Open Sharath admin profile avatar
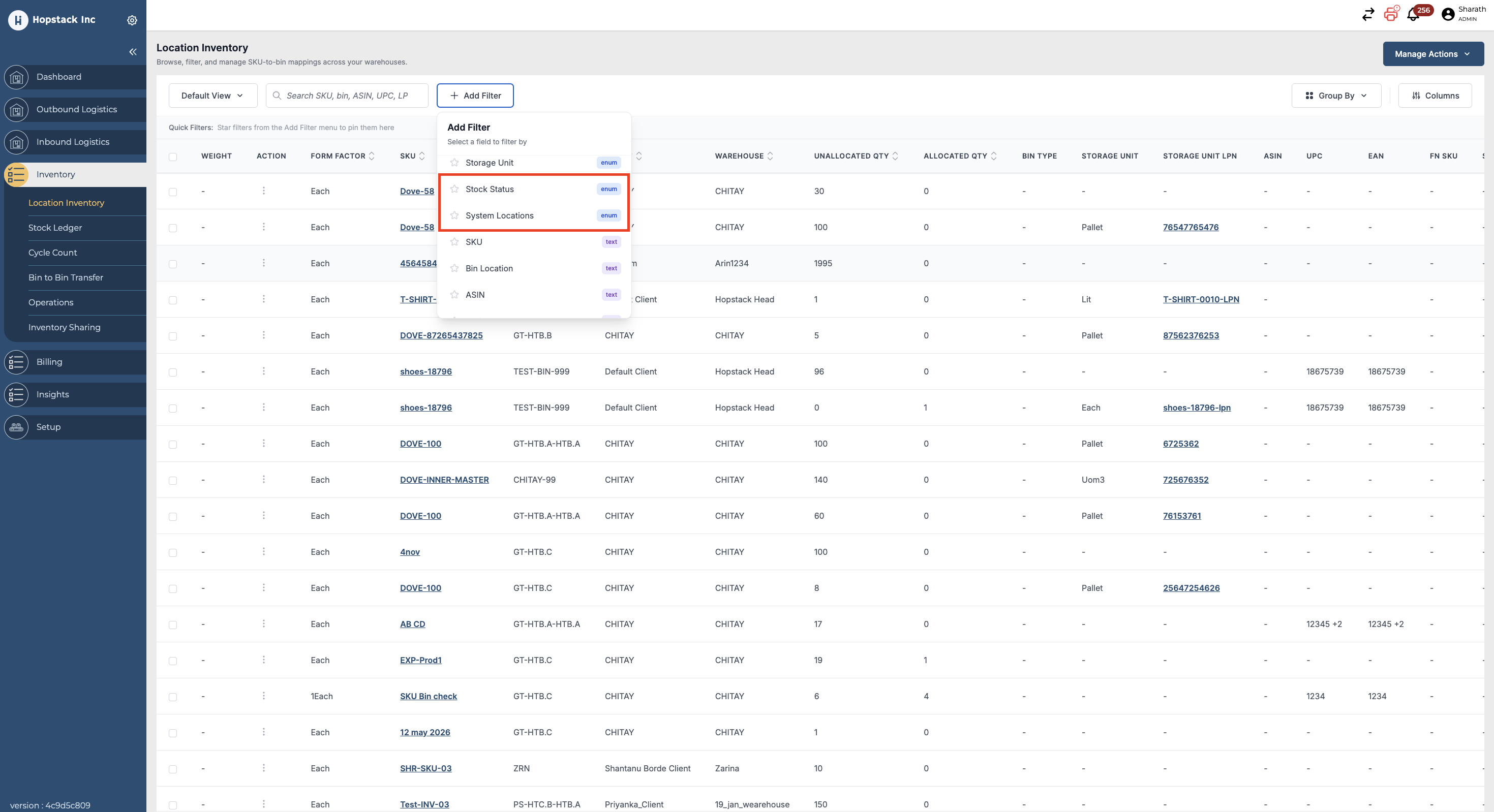Screen dimensions: 1494x812 pyautogui.click(x=1448, y=15)
